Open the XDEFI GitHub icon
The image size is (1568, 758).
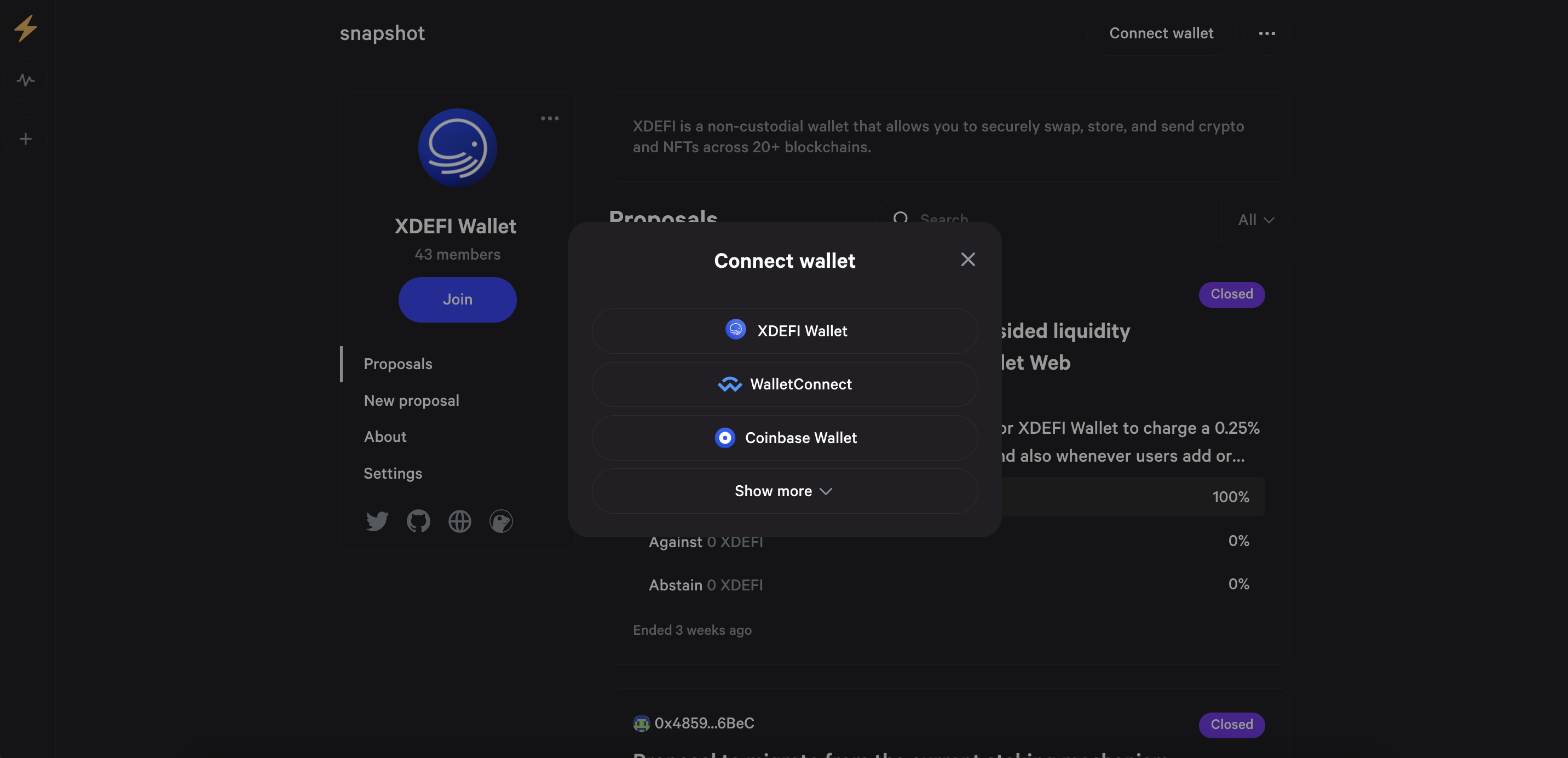tap(418, 521)
